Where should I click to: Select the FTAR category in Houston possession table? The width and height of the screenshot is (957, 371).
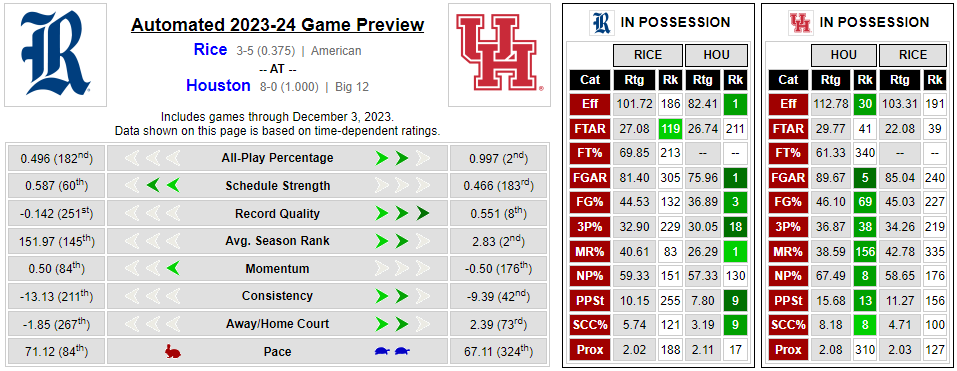(789, 129)
